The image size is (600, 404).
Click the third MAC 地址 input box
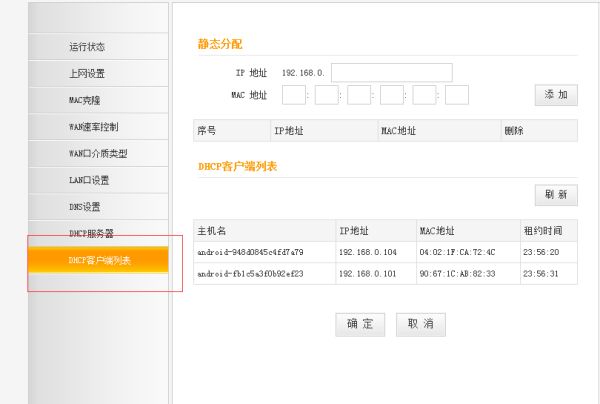pos(359,95)
